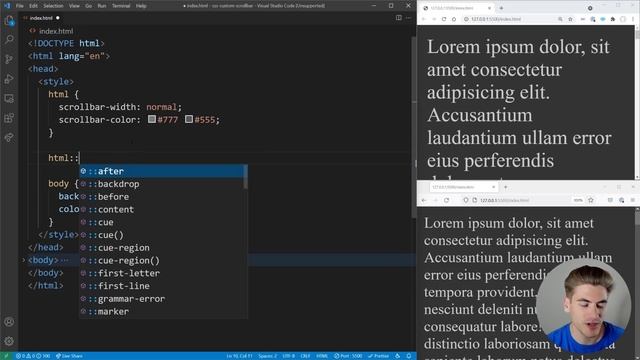Choose ::grammar-error suggestion
640x360 pixels.
(162, 298)
